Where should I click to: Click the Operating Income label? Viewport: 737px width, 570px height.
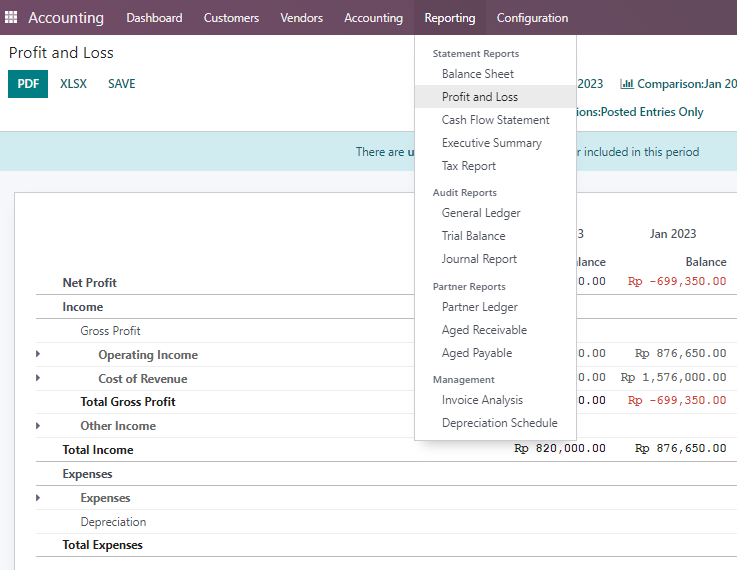148,355
